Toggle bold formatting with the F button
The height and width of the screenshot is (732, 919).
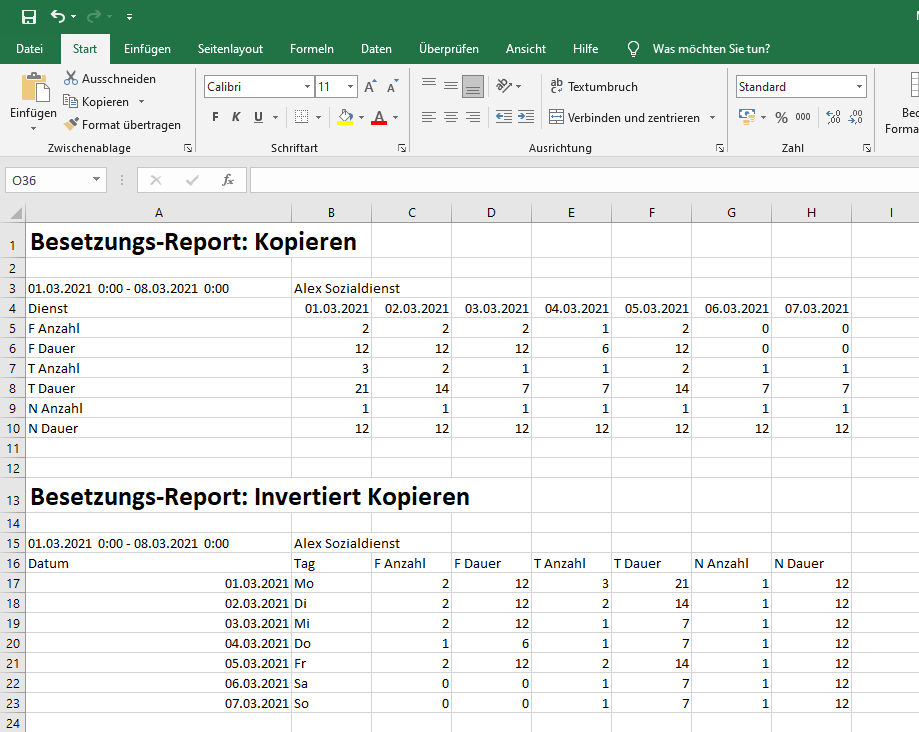point(215,118)
